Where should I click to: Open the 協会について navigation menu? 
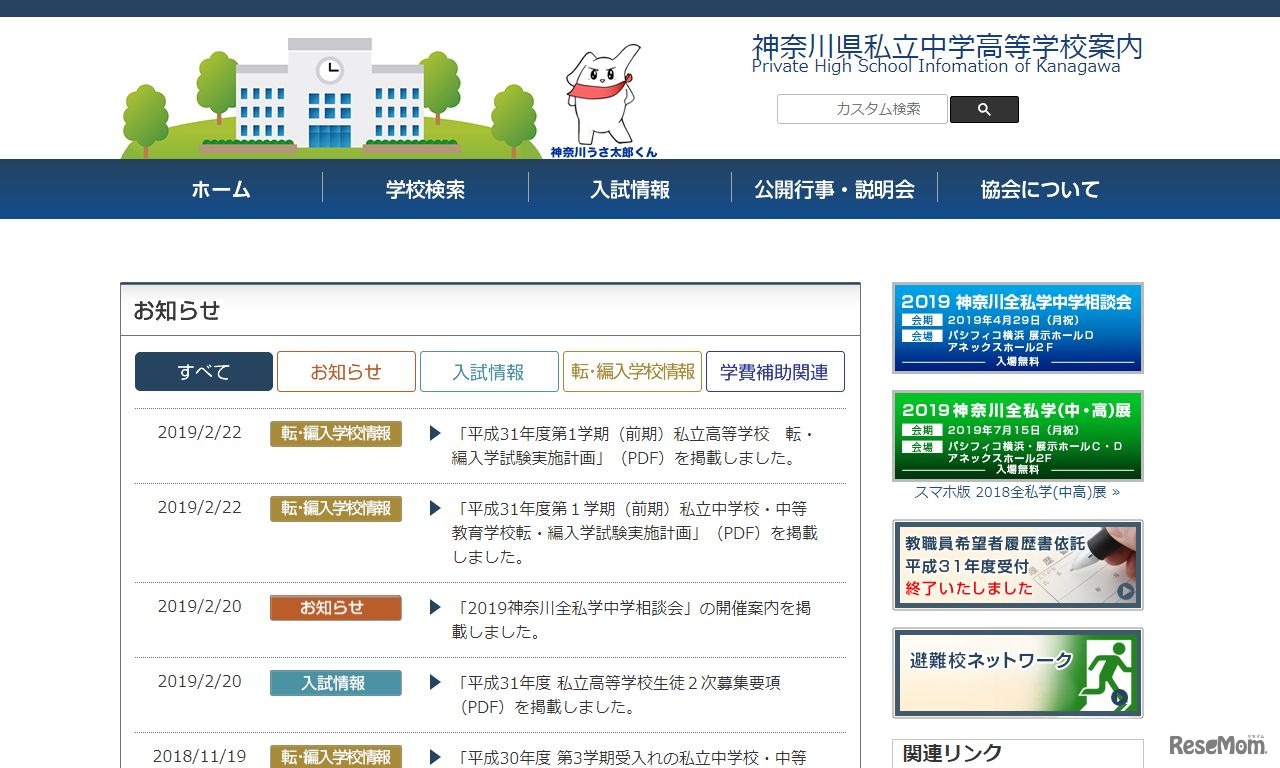(x=1038, y=189)
